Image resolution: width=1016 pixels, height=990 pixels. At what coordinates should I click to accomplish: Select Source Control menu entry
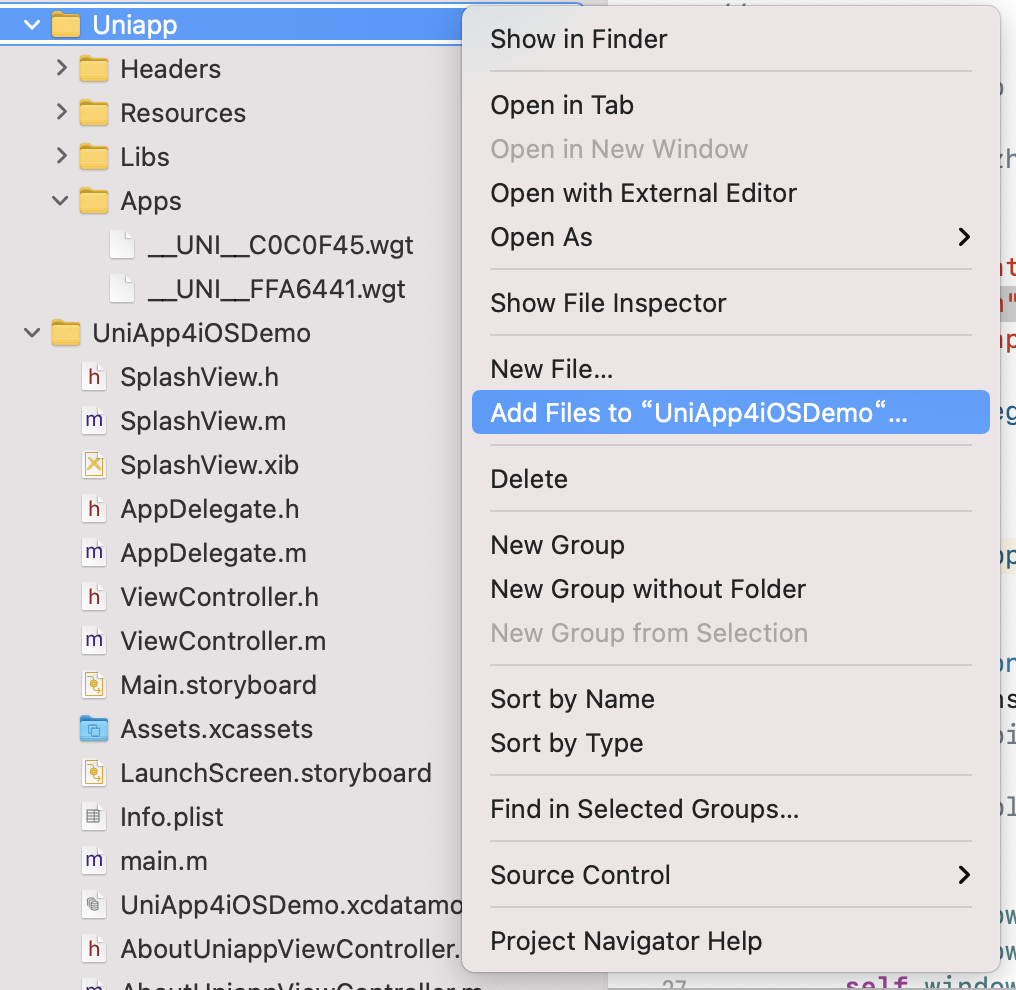tap(731, 875)
